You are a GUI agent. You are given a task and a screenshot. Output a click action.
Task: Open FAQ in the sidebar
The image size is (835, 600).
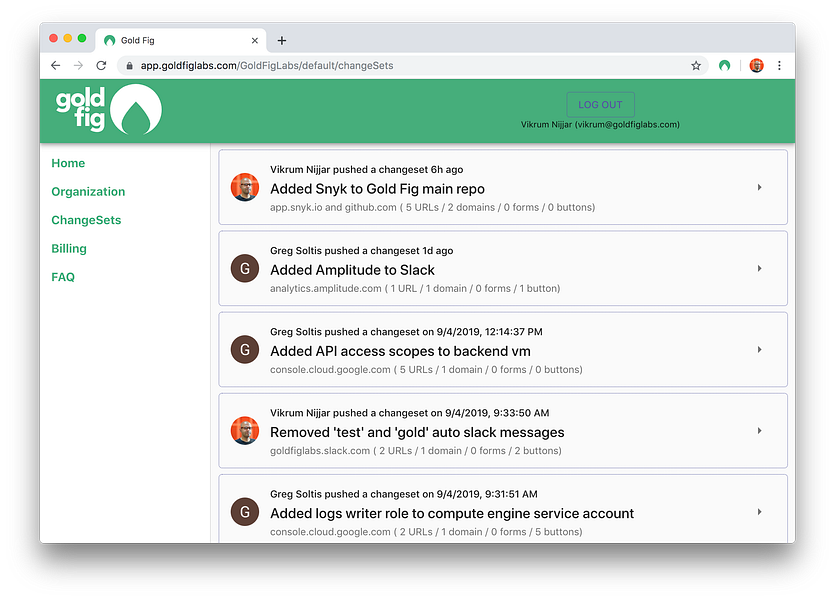pyautogui.click(x=63, y=277)
